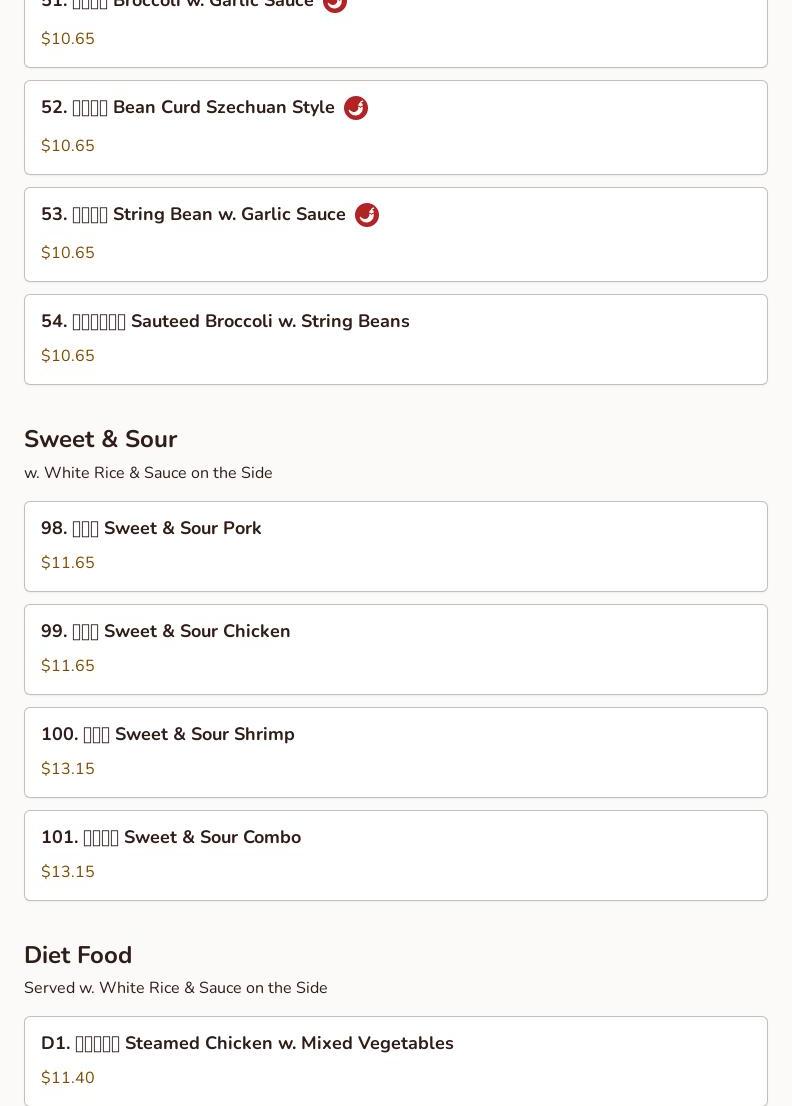Click $13.15 price of Sweet & Sour Combo
792x1106 pixels.
68,872
